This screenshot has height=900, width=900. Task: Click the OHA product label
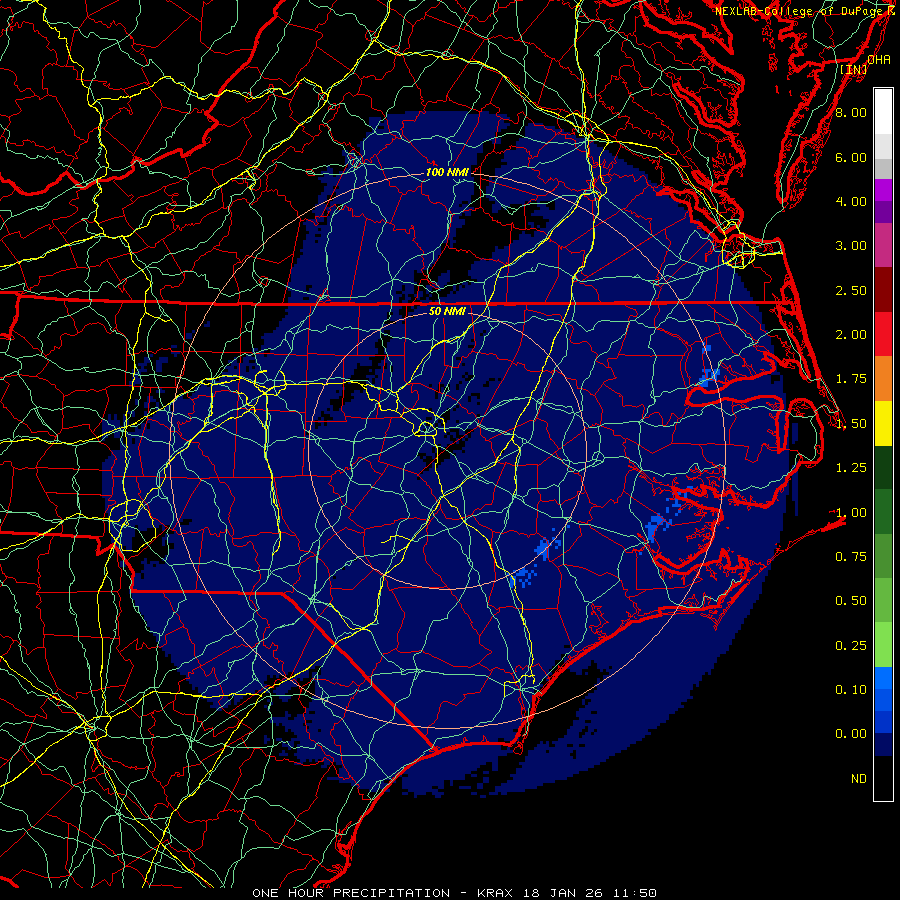[879, 59]
